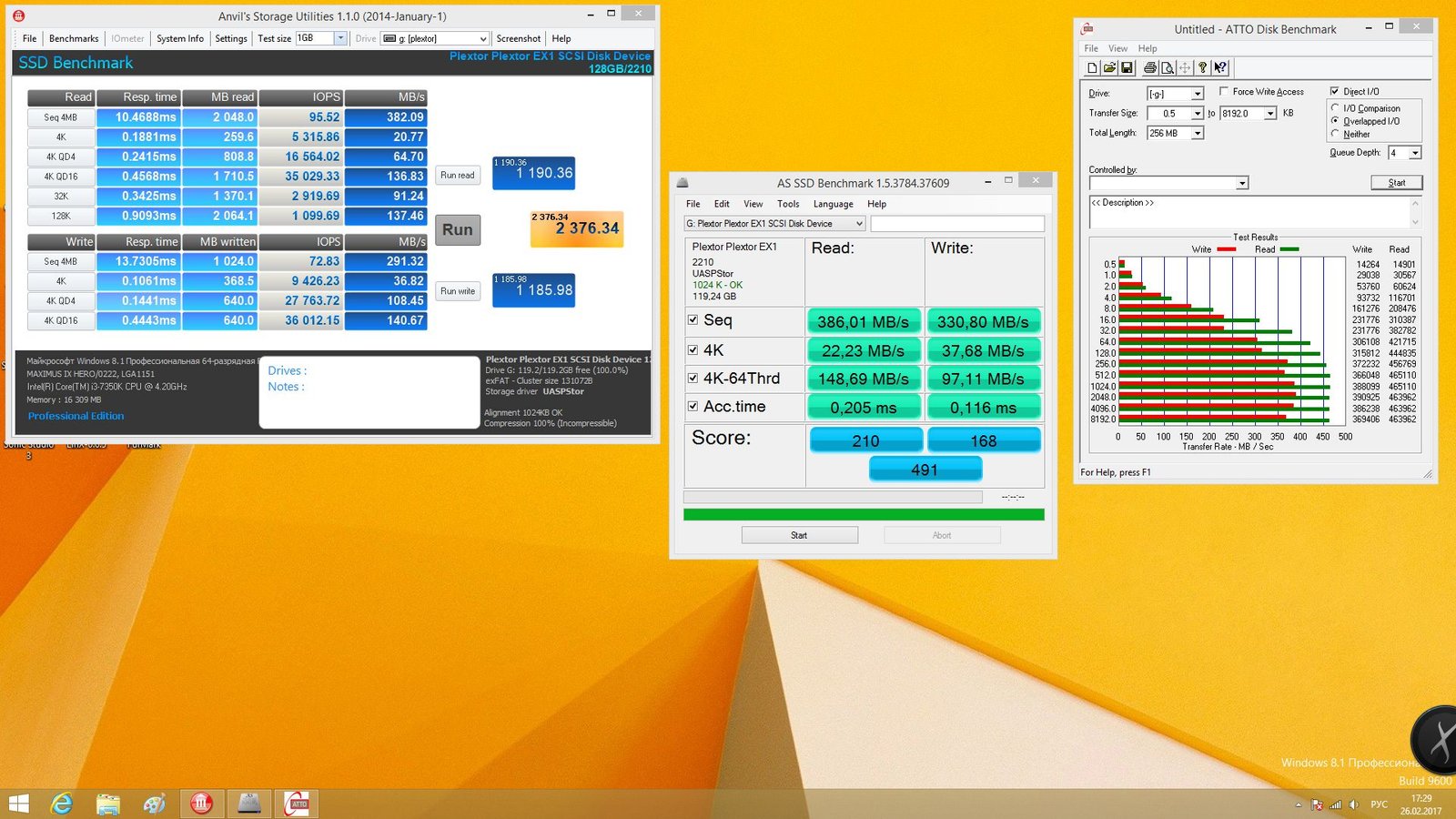The width and height of the screenshot is (1456, 819).
Task: Click the Run button in Anvil
Action: [458, 229]
